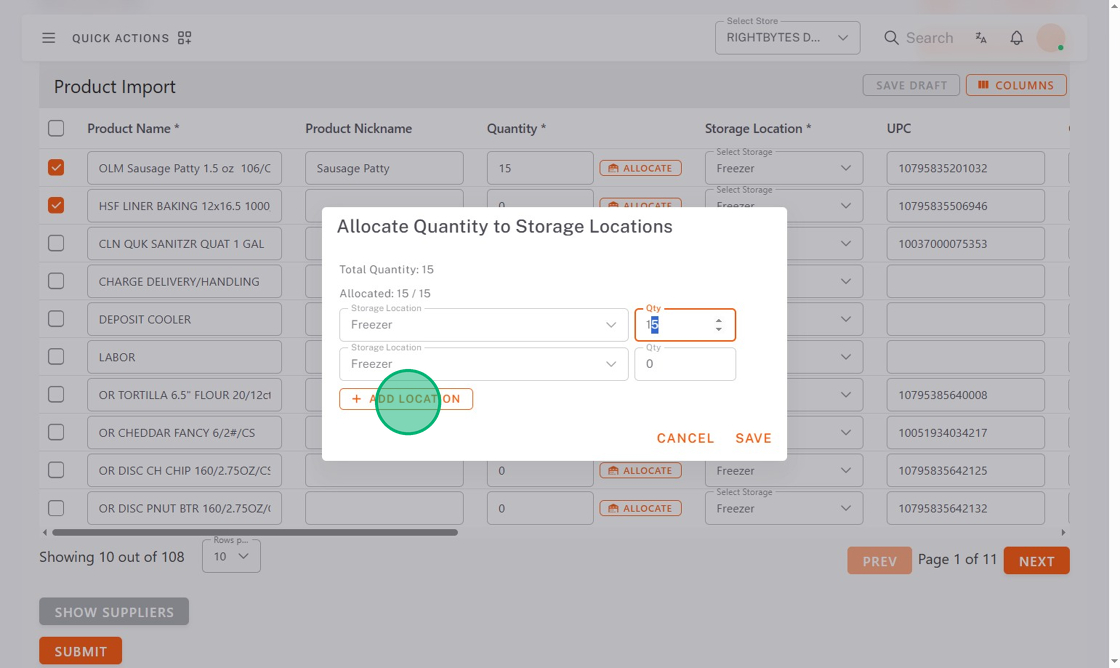Click Allocate for the Sausage Patty row
Image resolution: width=1120 pixels, height=668 pixels.
coord(640,168)
